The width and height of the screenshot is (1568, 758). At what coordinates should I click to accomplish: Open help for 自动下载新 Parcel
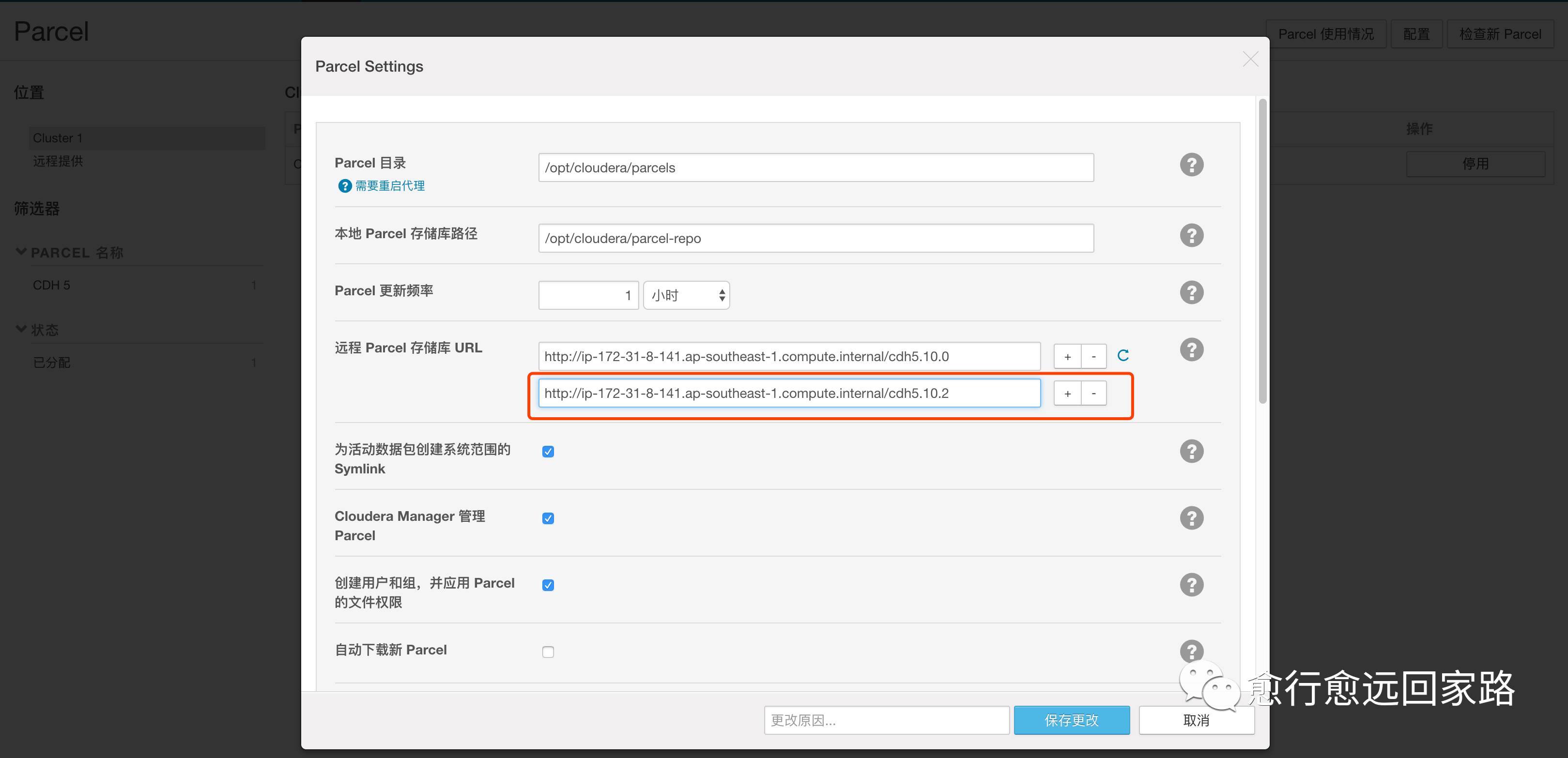pyautogui.click(x=1191, y=652)
